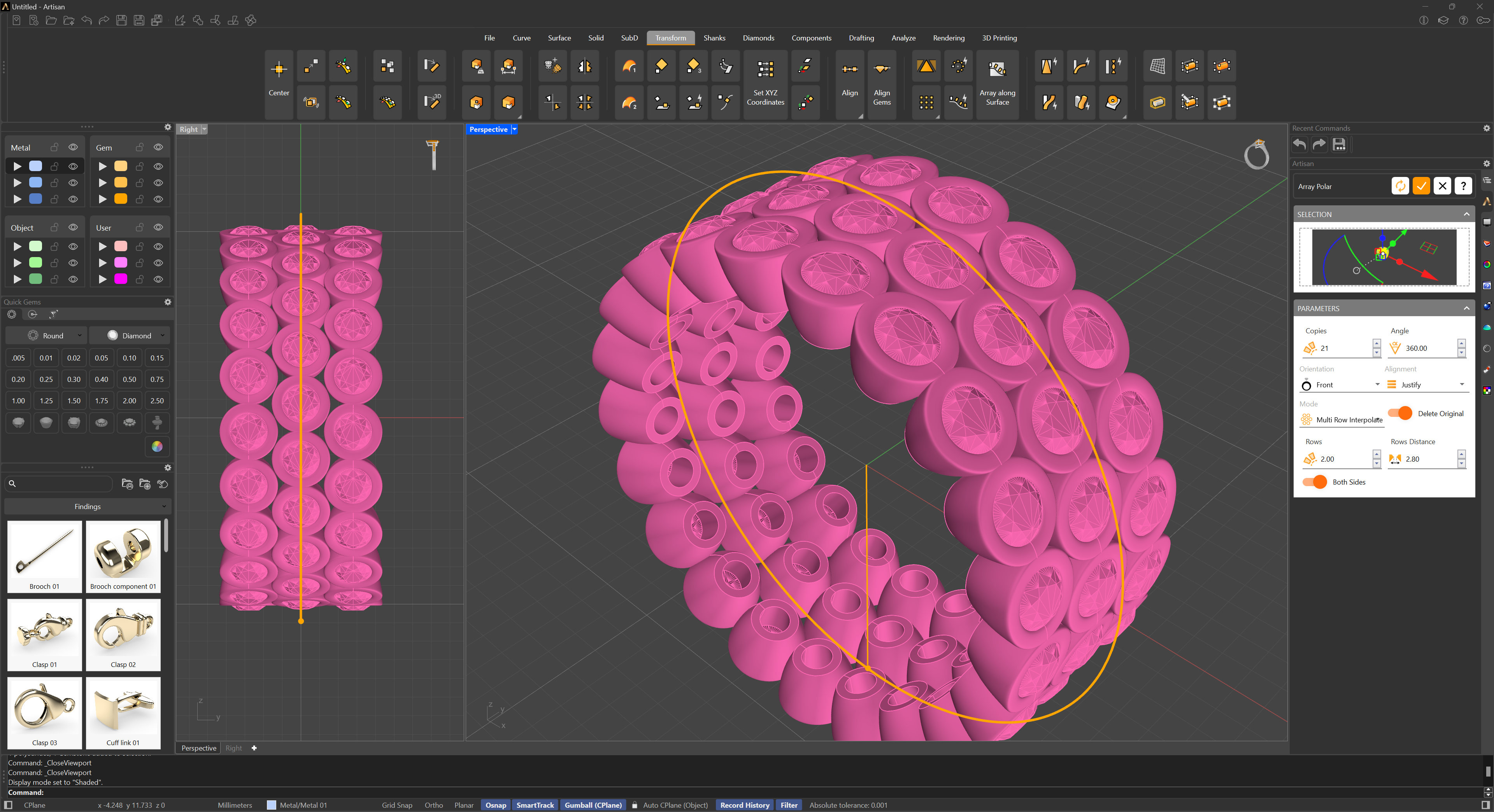Toggle Record History in the status bar
This screenshot has width=1494, height=812.
[744, 805]
